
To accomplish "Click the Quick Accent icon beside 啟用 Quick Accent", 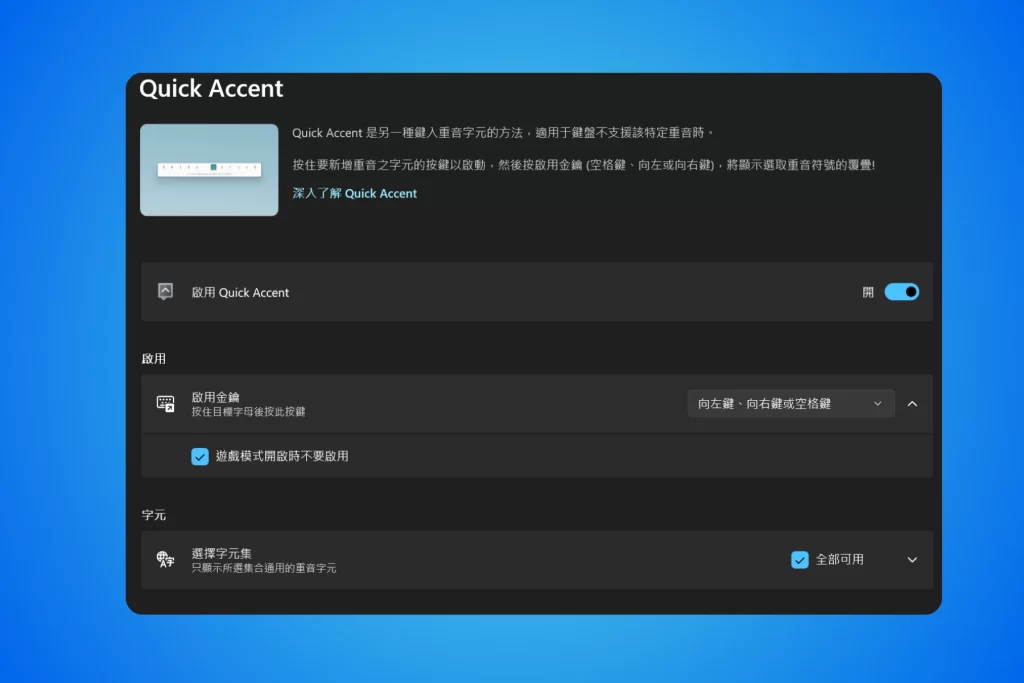I will pyautogui.click(x=165, y=291).
